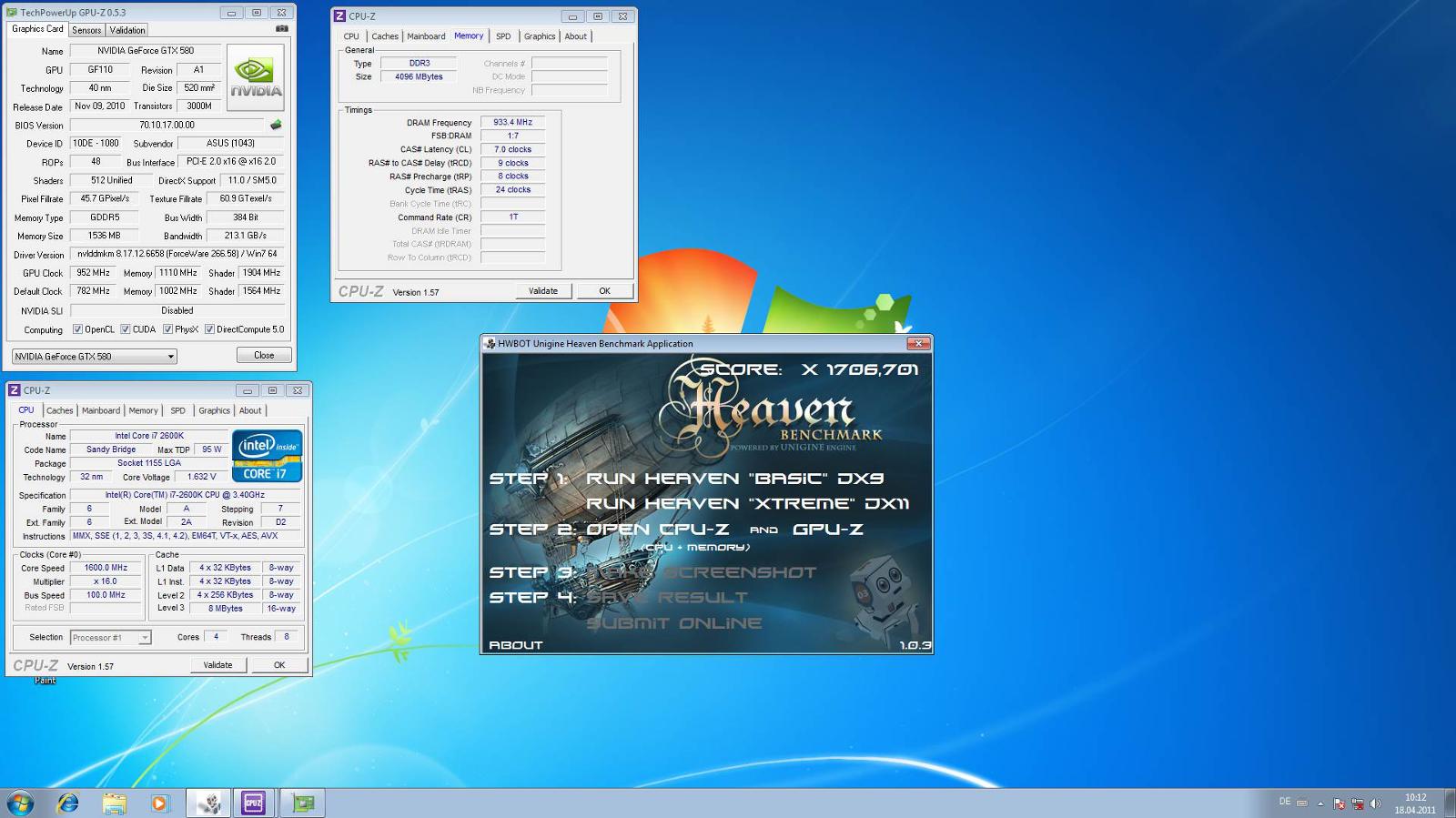This screenshot has width=1456, height=818.
Task: Click the Heaven Benchmark title bar icon
Action: click(x=490, y=344)
